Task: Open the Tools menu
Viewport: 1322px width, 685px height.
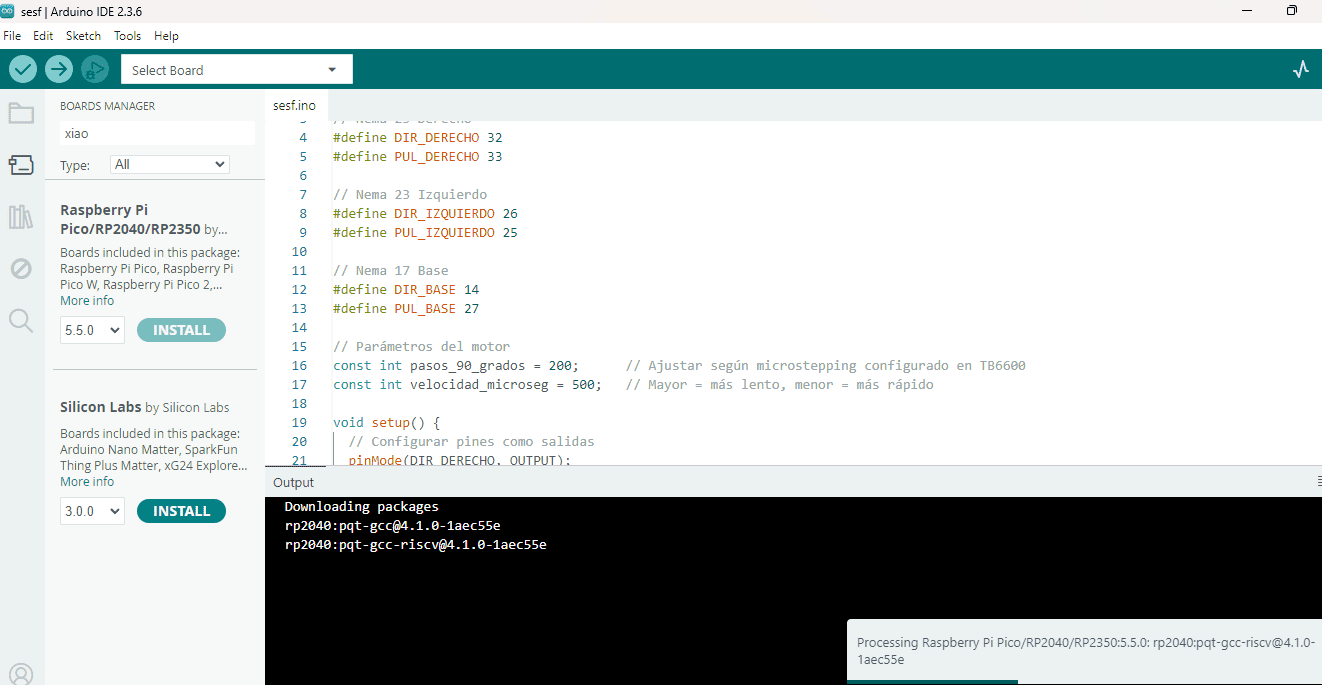Action: [127, 35]
